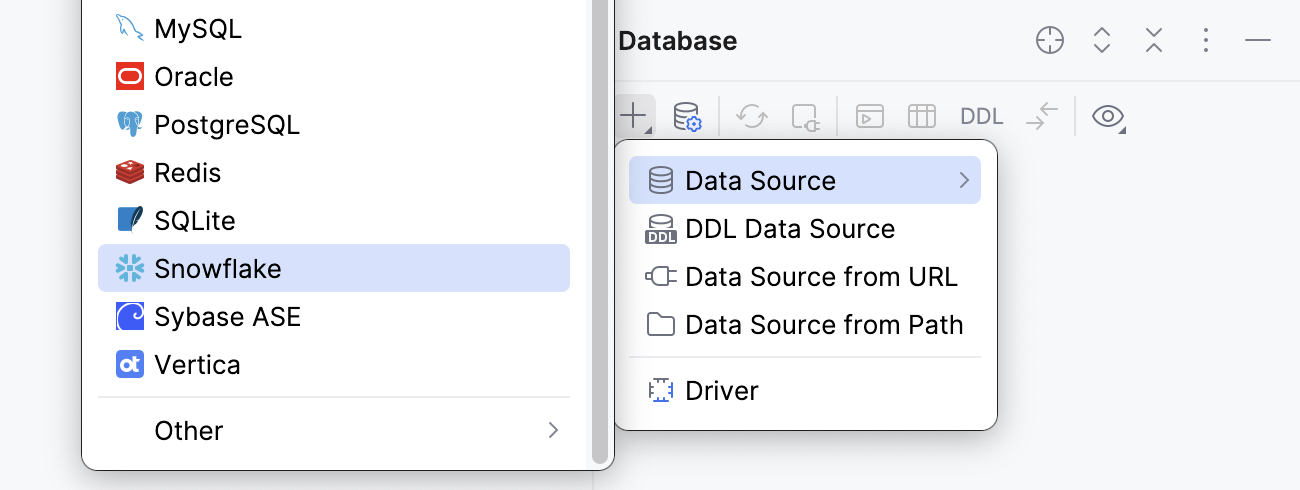Open the New plus dropdown button
The width and height of the screenshot is (1300, 490).
tap(634, 117)
